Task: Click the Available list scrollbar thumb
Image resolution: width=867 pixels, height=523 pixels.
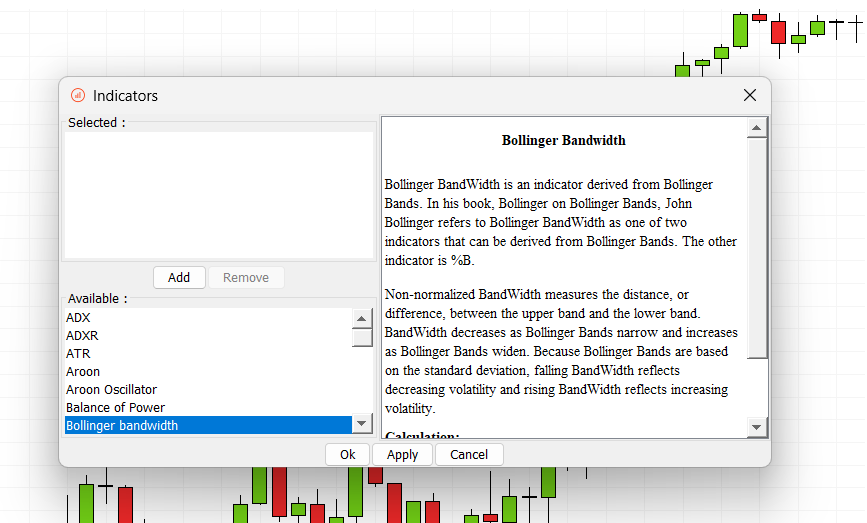Action: 362,337
